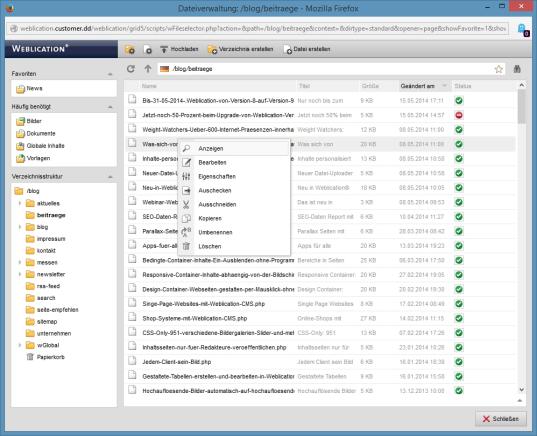Select Bearbeiten in the context menu
Viewport: 537px width, 436px height.
pos(234,163)
